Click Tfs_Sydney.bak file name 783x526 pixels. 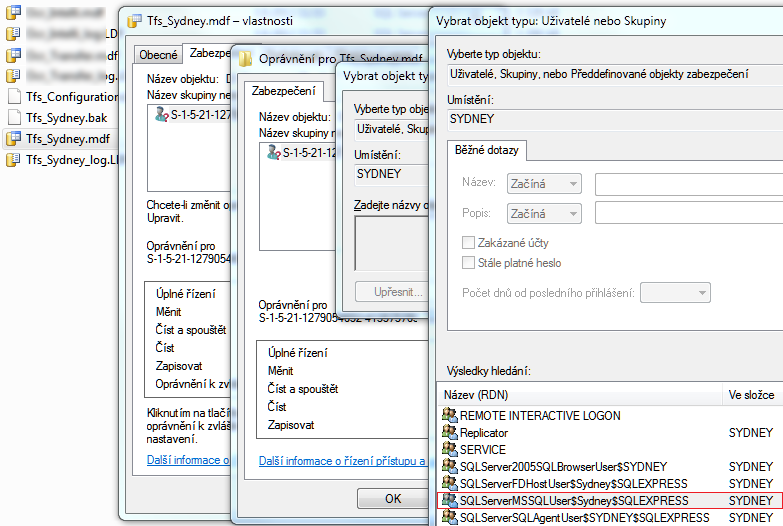pyautogui.click(x=67, y=118)
